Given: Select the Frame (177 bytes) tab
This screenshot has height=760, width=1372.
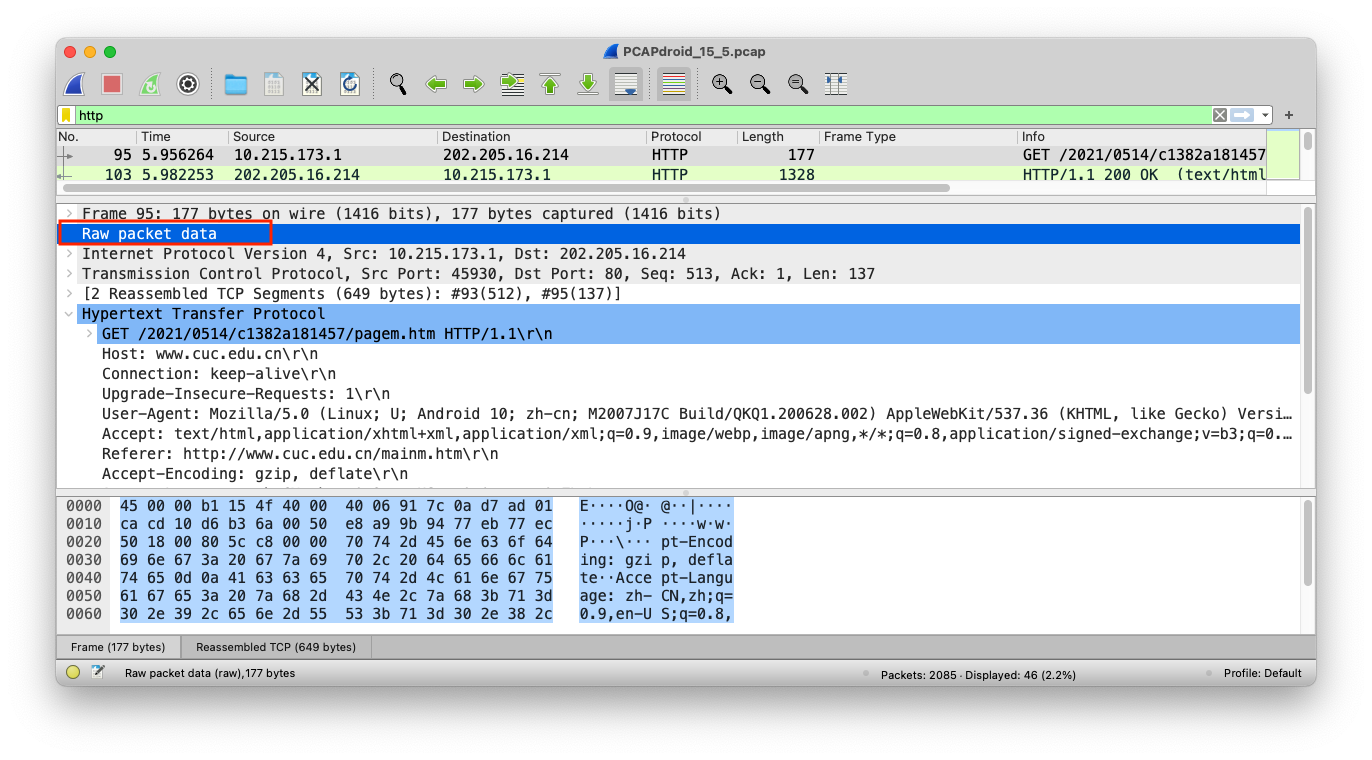Looking at the screenshot, I should click(x=118, y=647).
